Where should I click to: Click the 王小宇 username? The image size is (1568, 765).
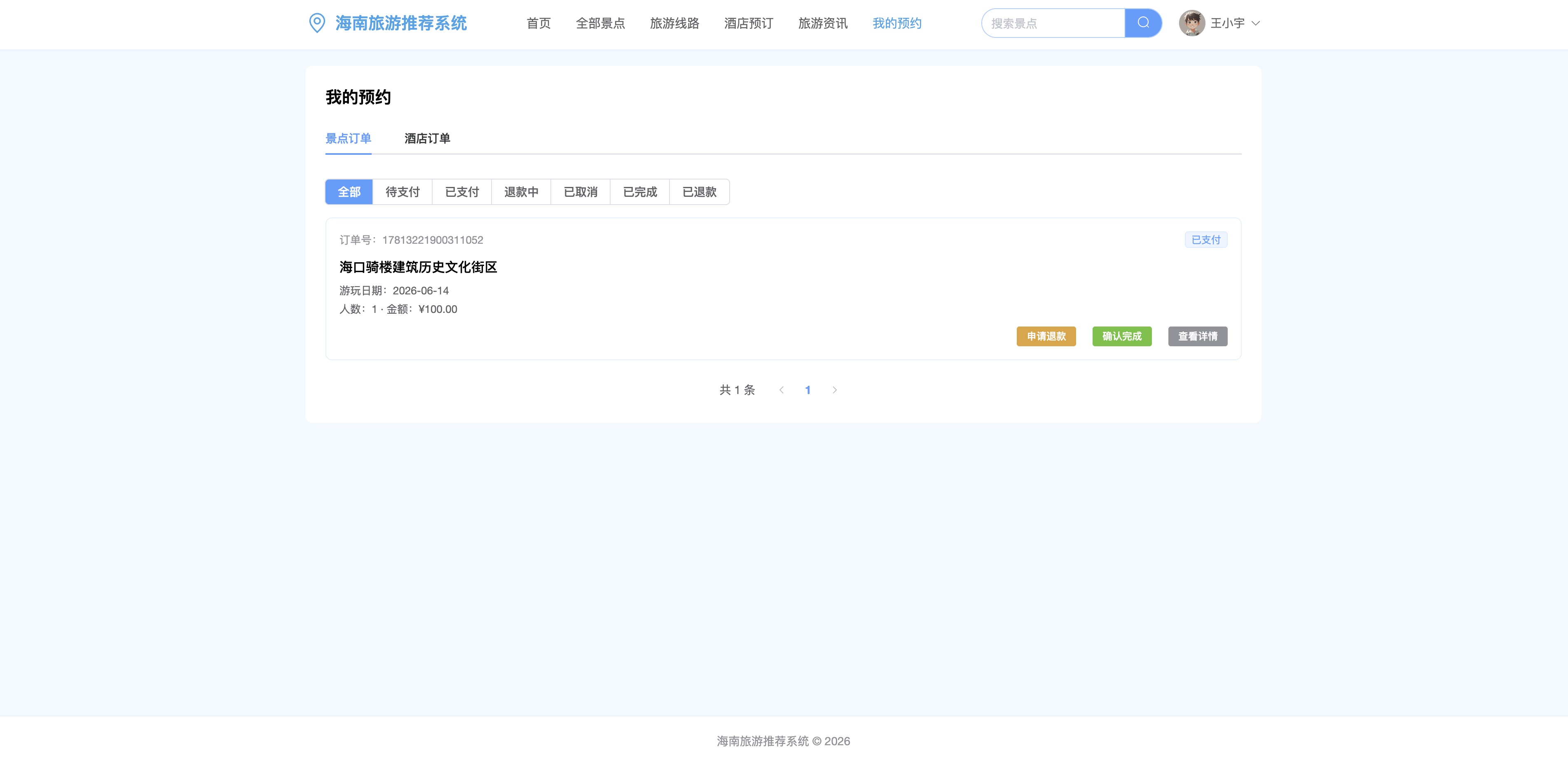click(1227, 23)
